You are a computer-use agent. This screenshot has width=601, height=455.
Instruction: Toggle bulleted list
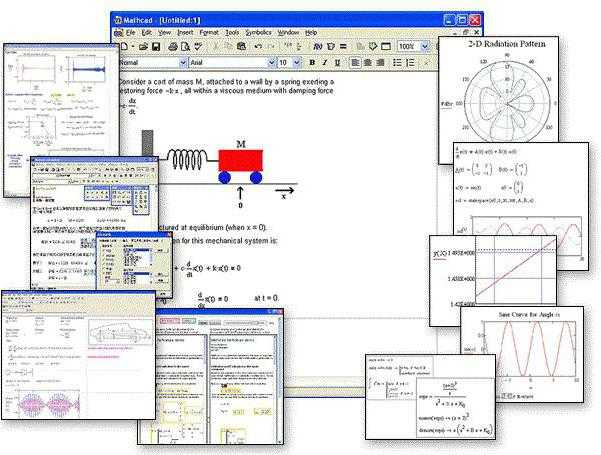(397, 62)
